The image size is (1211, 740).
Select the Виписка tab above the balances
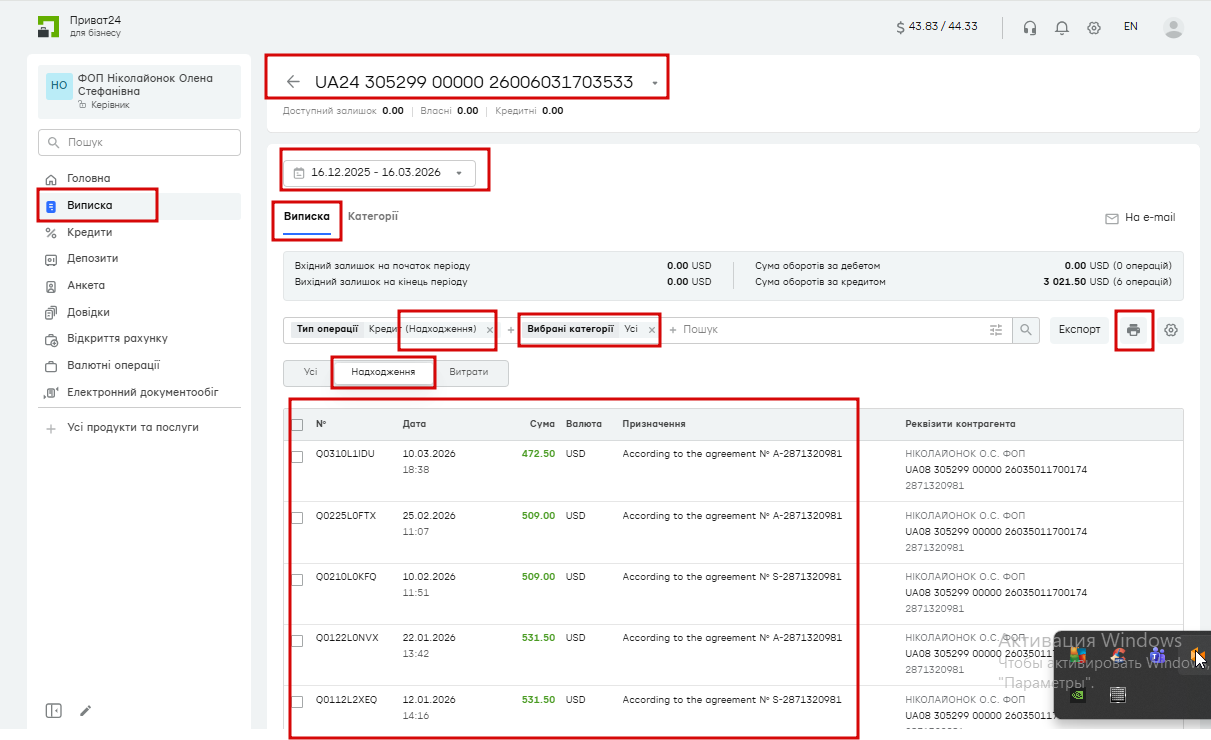coord(307,217)
